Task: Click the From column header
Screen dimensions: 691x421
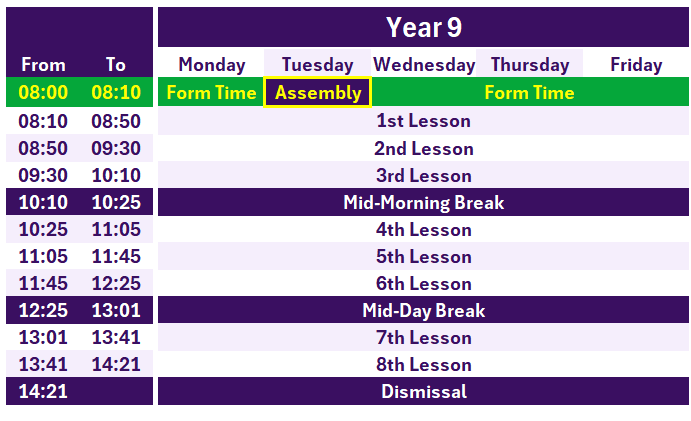Action: pyautogui.click(x=43, y=65)
